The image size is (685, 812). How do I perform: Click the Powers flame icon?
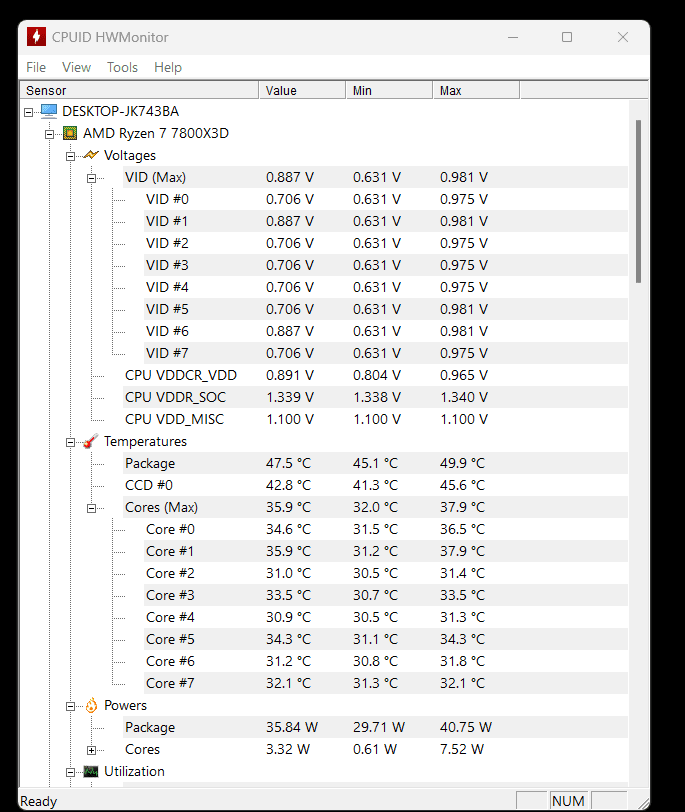coord(91,705)
